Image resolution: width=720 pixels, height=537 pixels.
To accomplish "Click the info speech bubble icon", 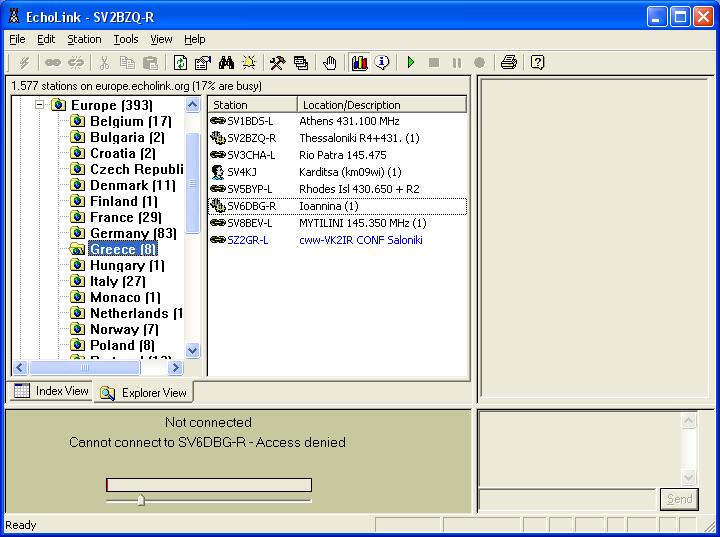I will [x=382, y=62].
